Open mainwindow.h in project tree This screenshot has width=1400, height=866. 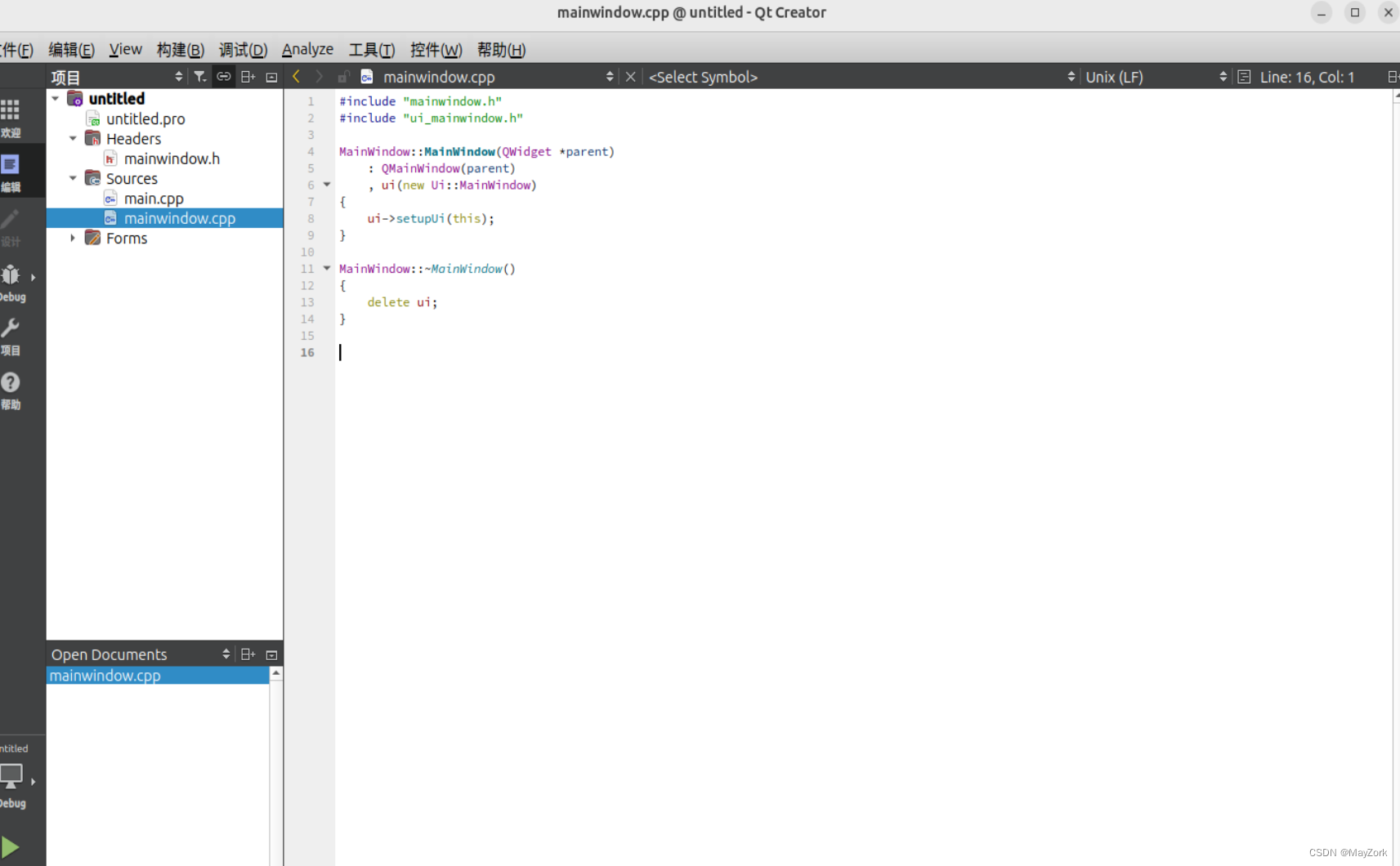tap(172, 159)
